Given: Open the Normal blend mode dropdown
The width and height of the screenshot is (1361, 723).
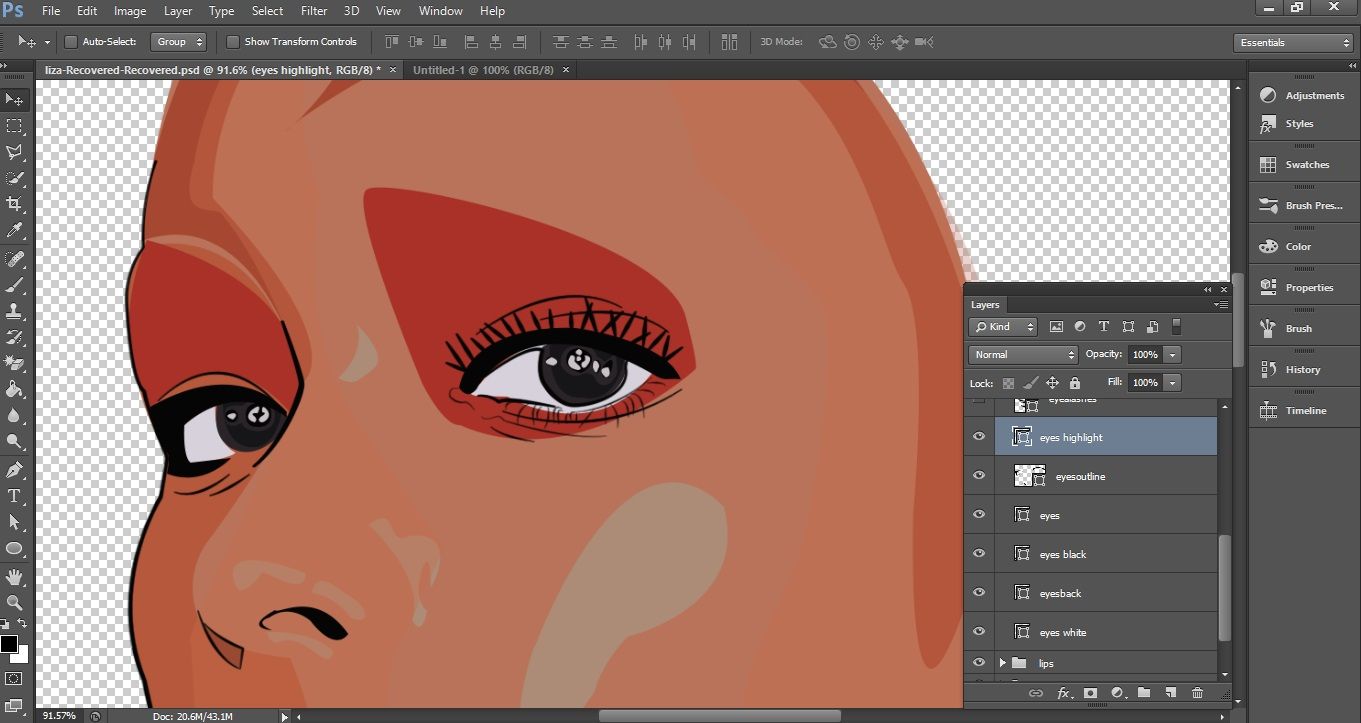Looking at the screenshot, I should click(x=1023, y=355).
